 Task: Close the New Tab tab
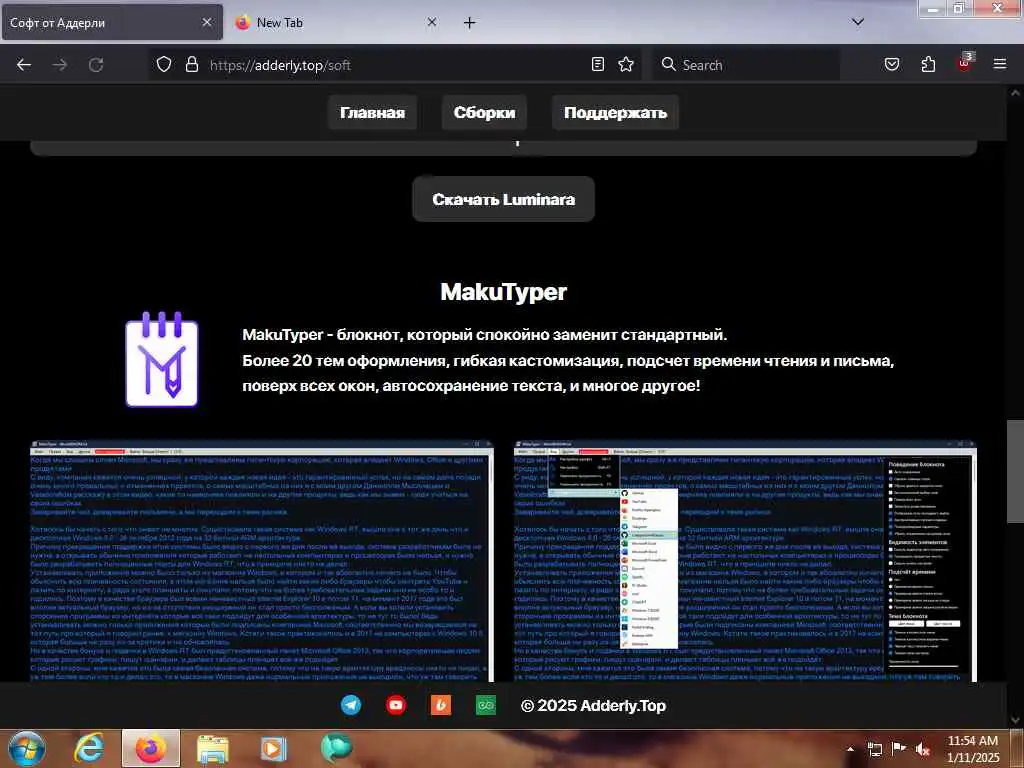(432, 22)
